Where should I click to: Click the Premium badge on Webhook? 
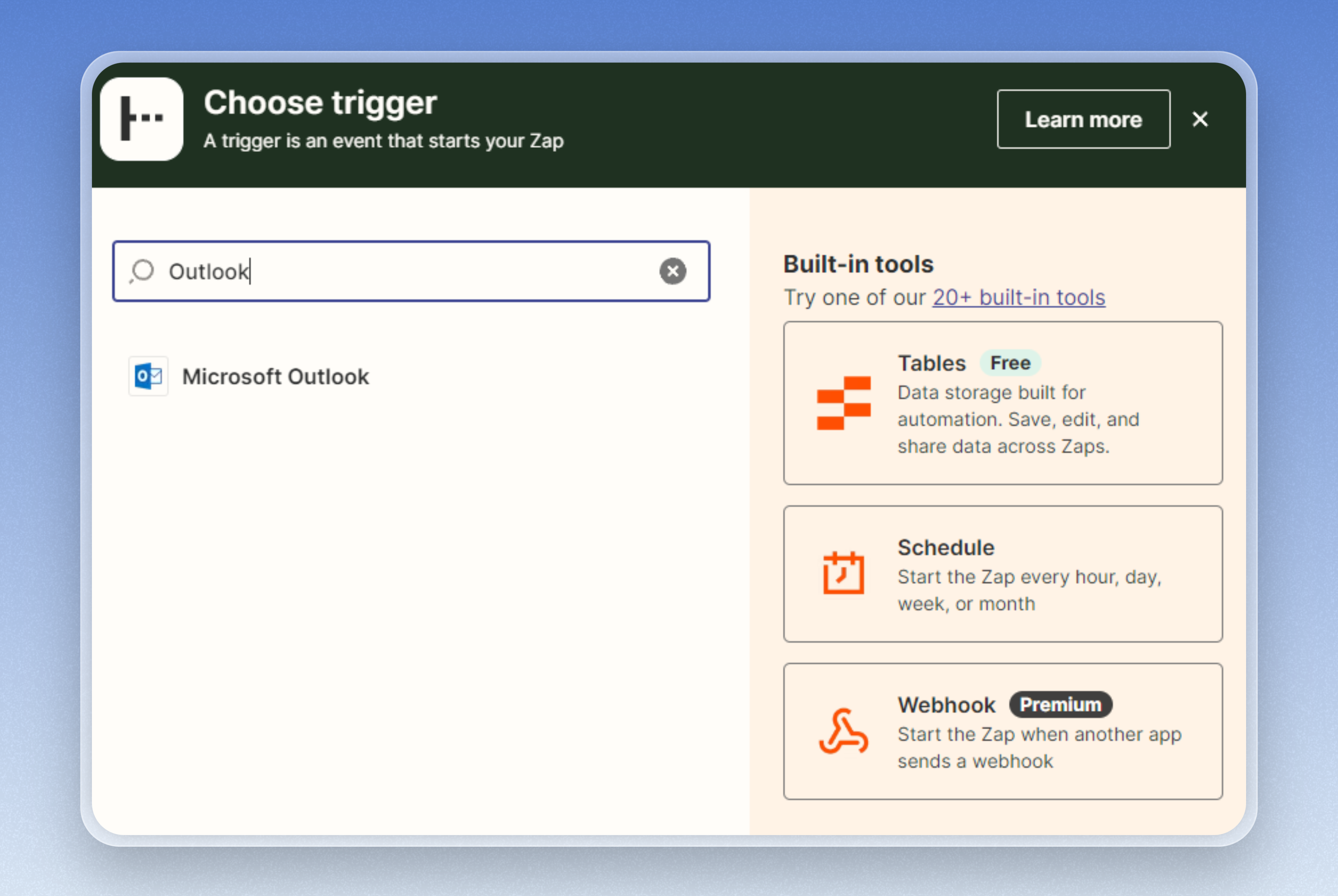[x=1060, y=705]
